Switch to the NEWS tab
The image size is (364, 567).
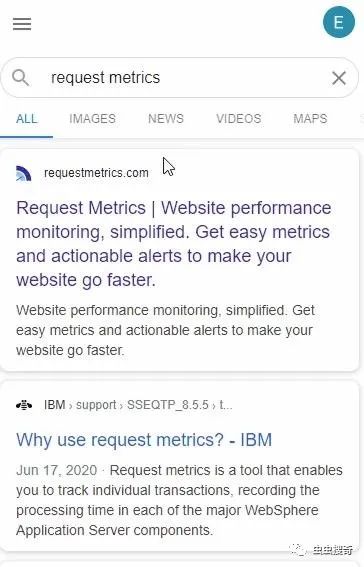(x=166, y=119)
